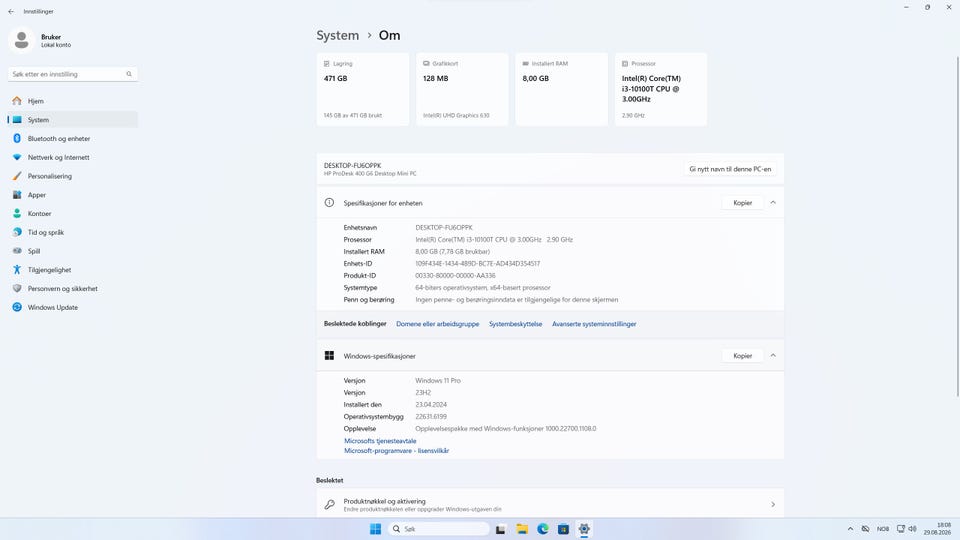This screenshot has height=540, width=960.
Task: Open the volume speaker tray icon
Action: 912,529
